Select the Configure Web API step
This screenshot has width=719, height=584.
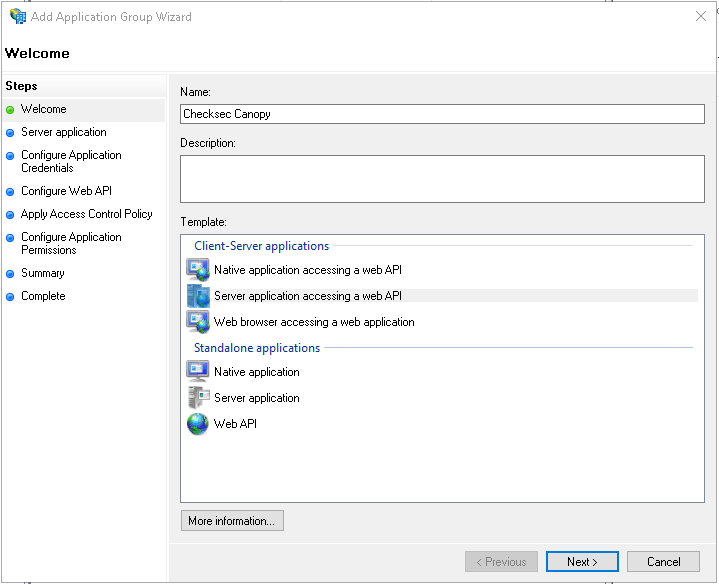tap(66, 191)
